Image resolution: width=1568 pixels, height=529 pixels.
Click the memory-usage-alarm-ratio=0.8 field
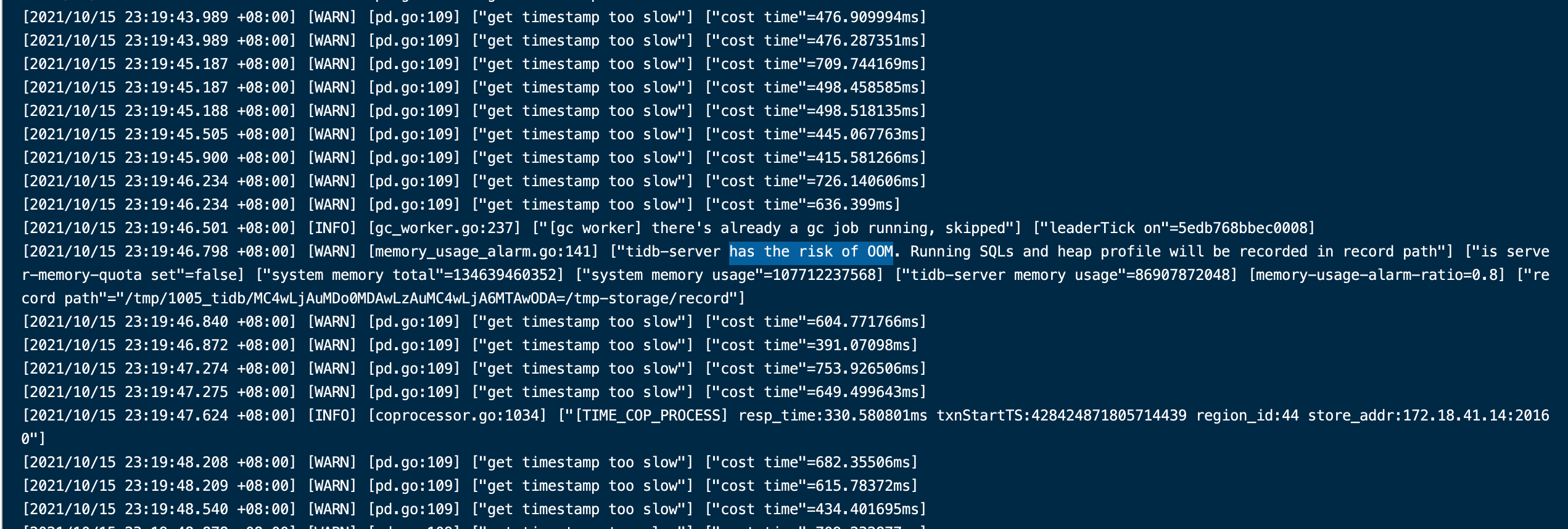click(x=1377, y=275)
